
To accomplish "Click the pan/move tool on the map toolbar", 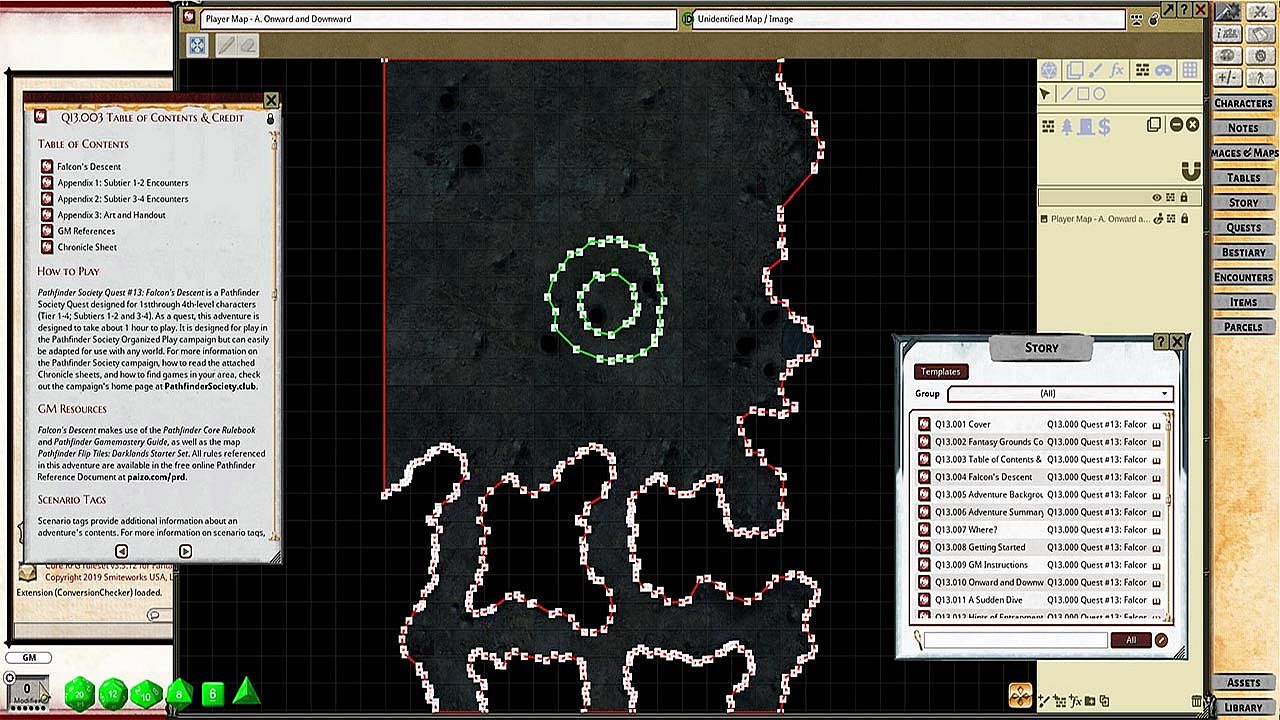I will point(198,45).
